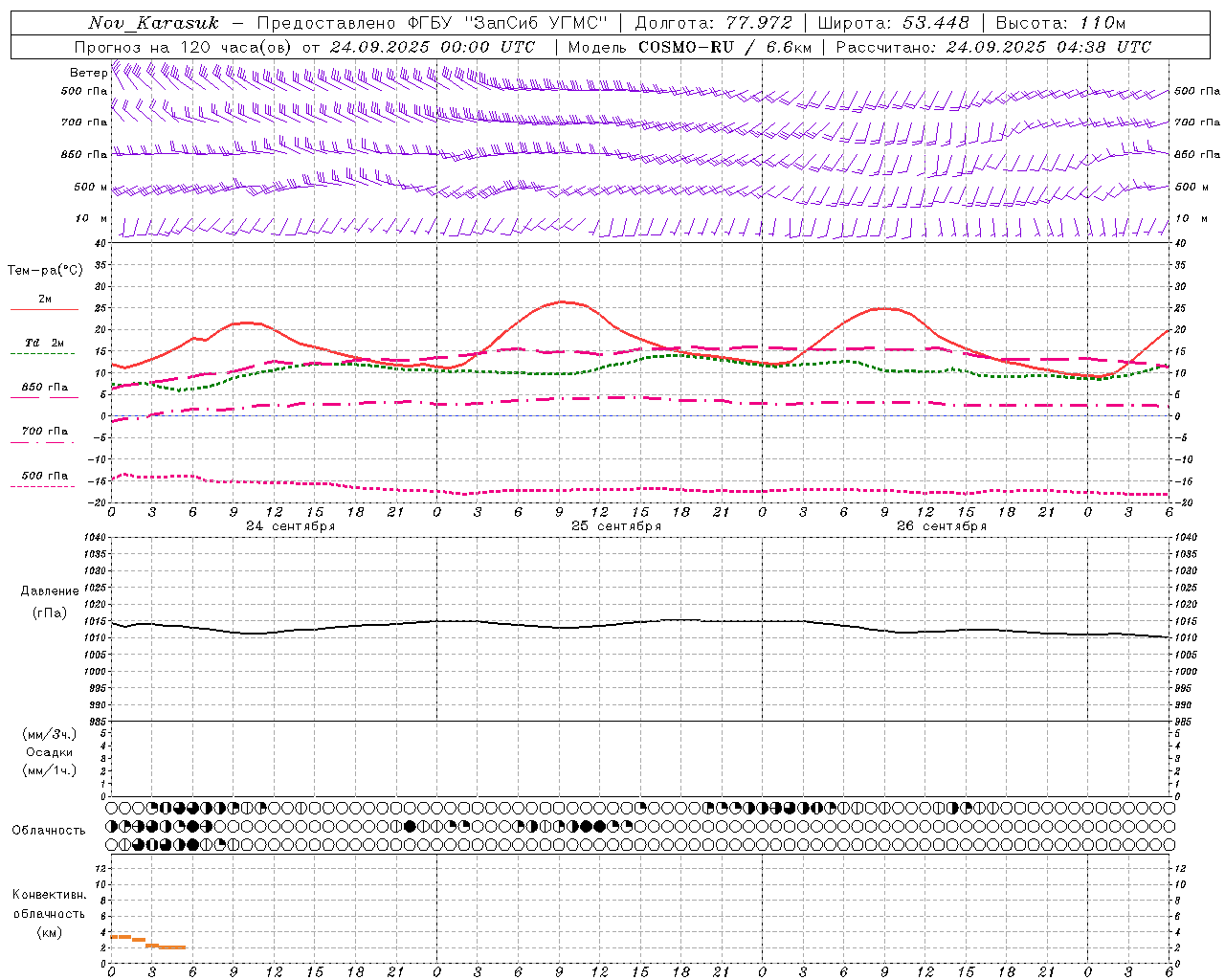This screenshot has height=980, width=1225.
Task: Click the Осадки precipitation label
Action: pos(50,752)
